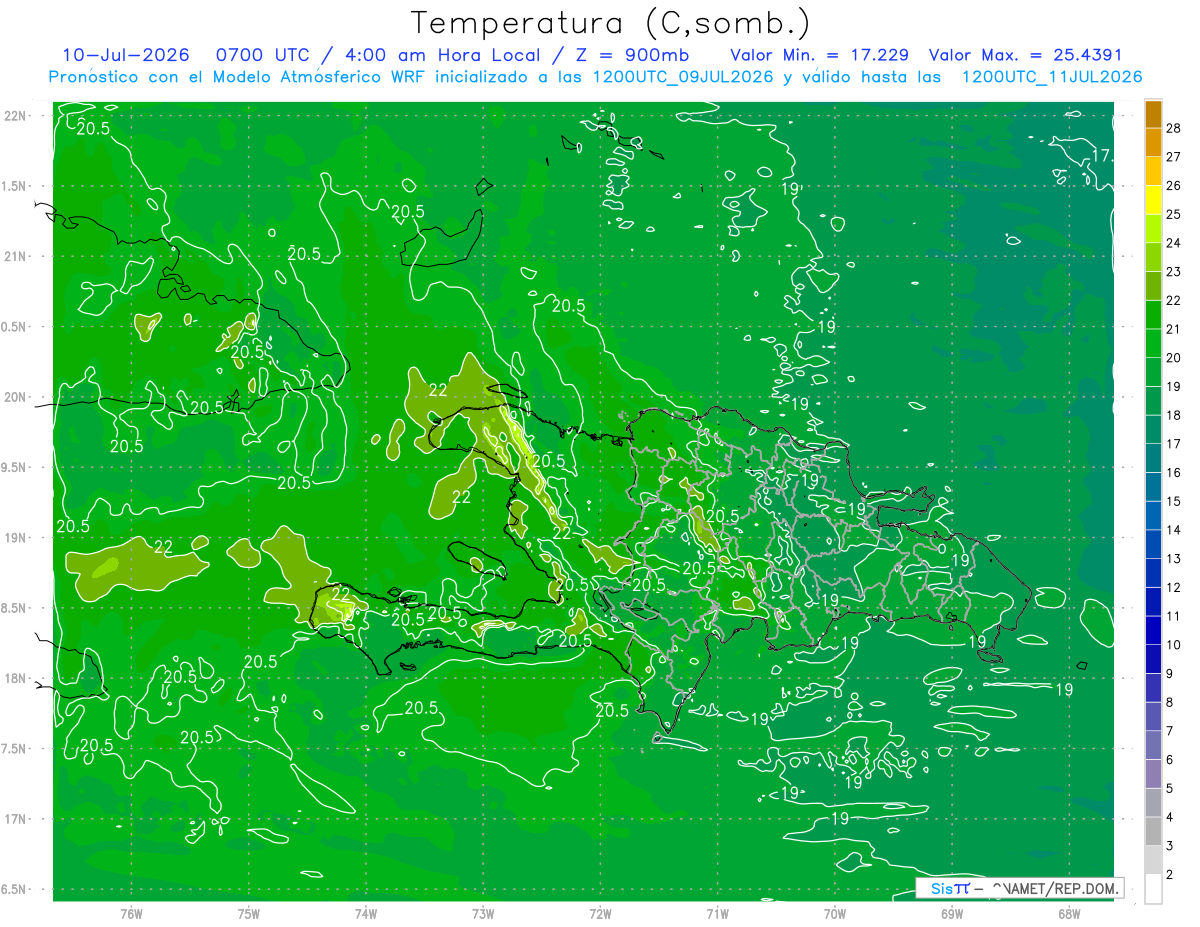
Task: Click the 8 label on the color scale
Action: pos(1170,702)
